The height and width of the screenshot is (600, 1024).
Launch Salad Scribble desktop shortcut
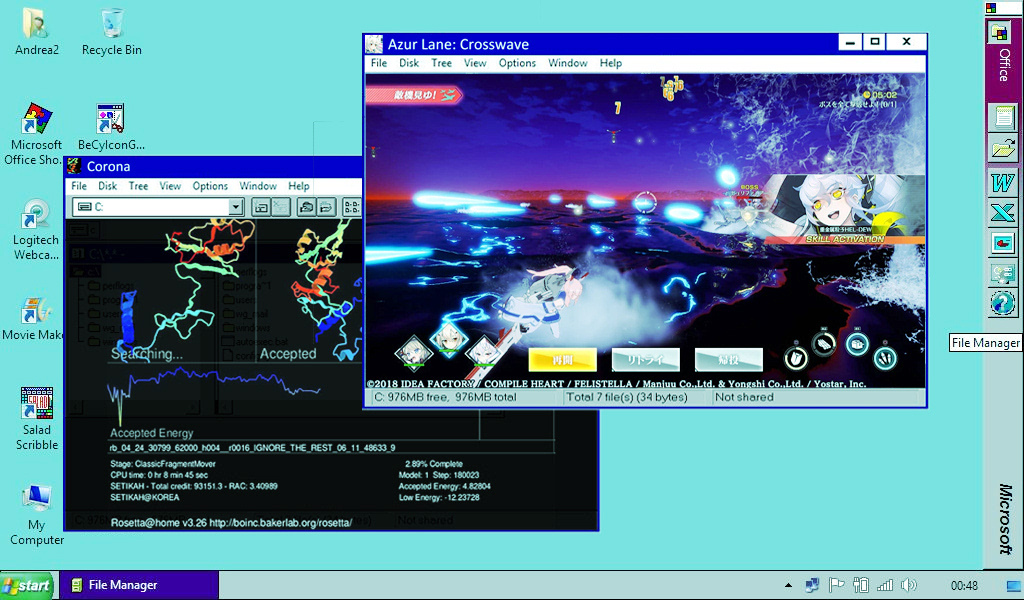tap(37, 418)
